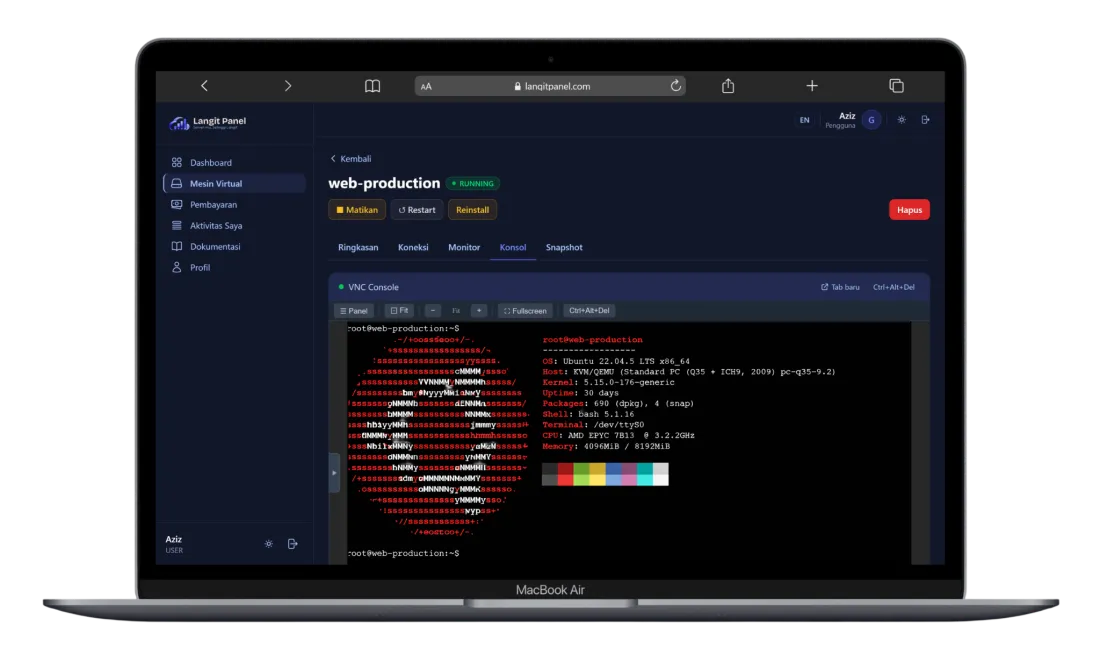Click the langitpanel.com address bar
This screenshot has width=1100, height=661.
point(550,86)
